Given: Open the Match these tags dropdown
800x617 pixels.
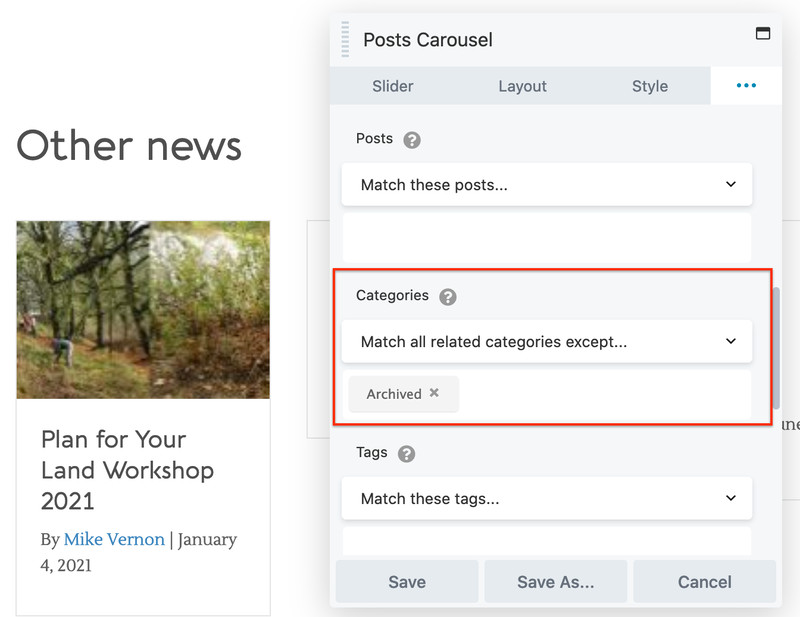Looking at the screenshot, I should 546,498.
